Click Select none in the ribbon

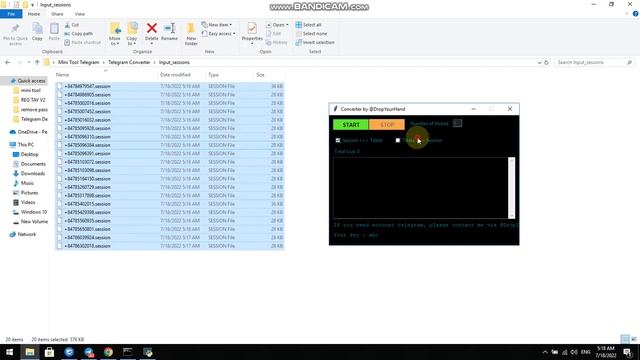click(311, 33)
